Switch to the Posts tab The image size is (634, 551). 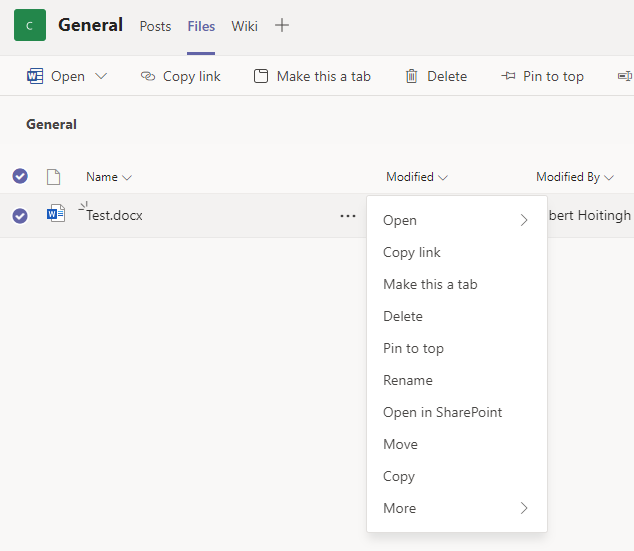pos(155,26)
